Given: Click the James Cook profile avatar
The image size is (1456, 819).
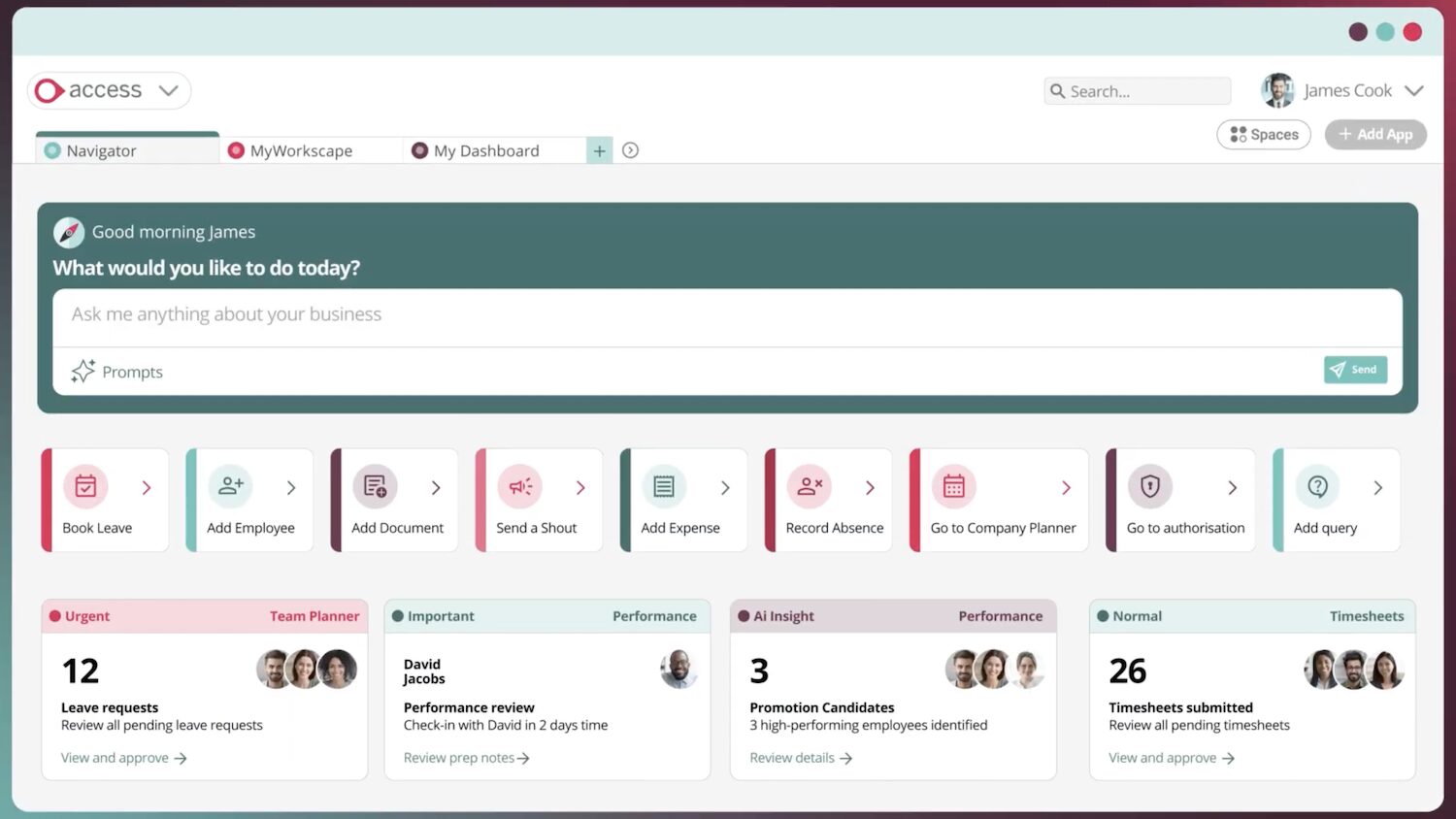Looking at the screenshot, I should 1277,90.
